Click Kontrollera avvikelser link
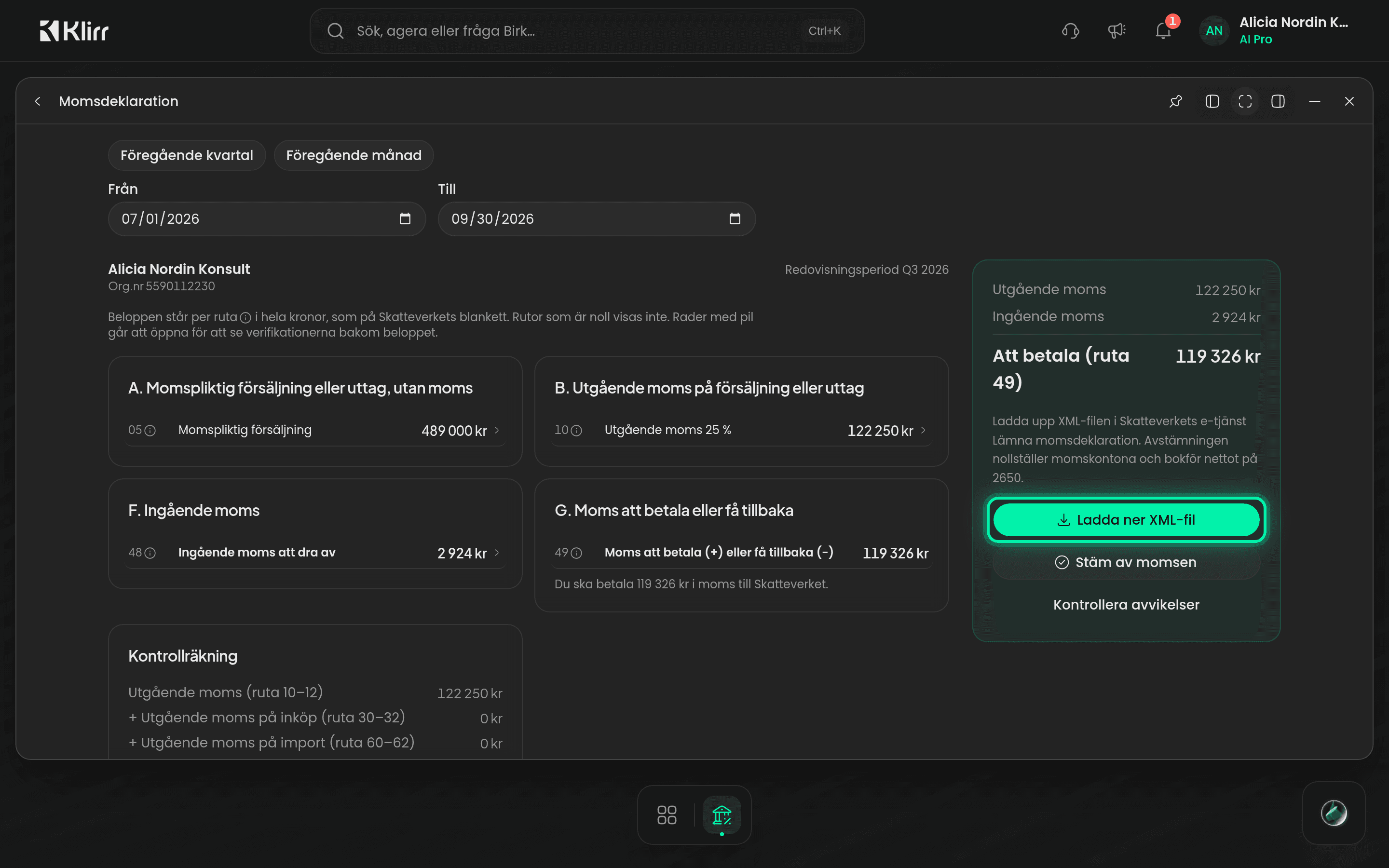Image resolution: width=1389 pixels, height=868 pixels. pyautogui.click(x=1126, y=605)
